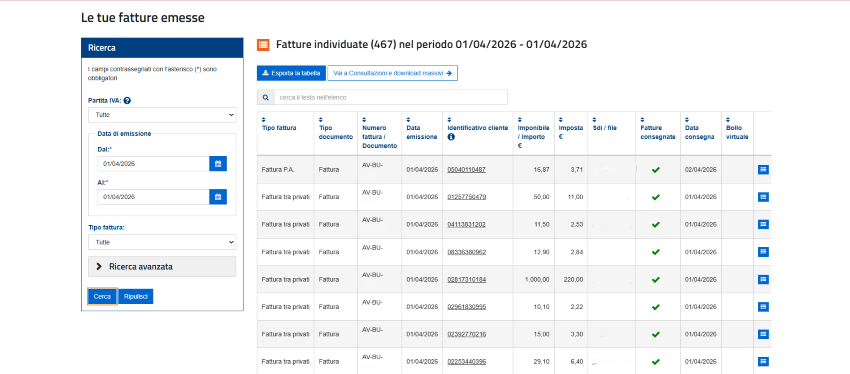
Task: Select the tax cell '3,30'
Action: (571, 334)
